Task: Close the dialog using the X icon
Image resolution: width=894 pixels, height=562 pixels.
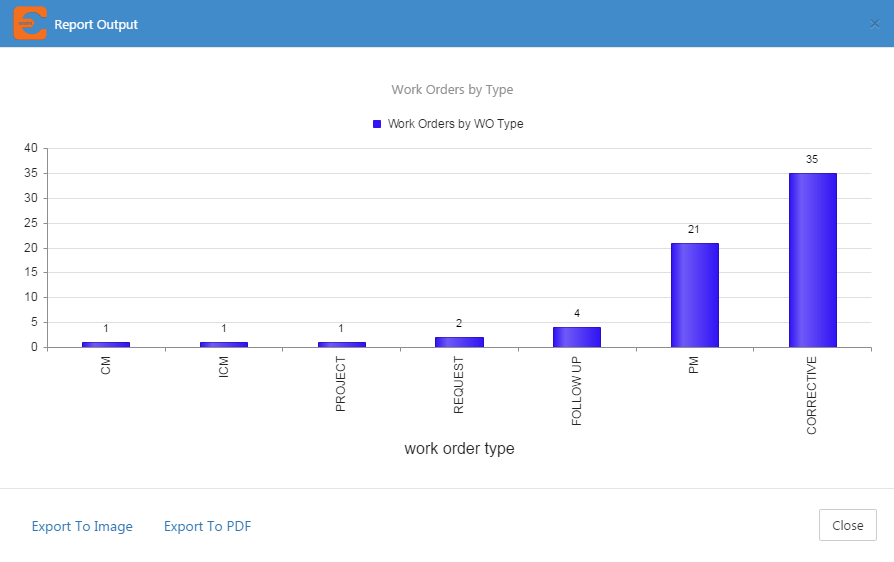Action: tap(875, 24)
